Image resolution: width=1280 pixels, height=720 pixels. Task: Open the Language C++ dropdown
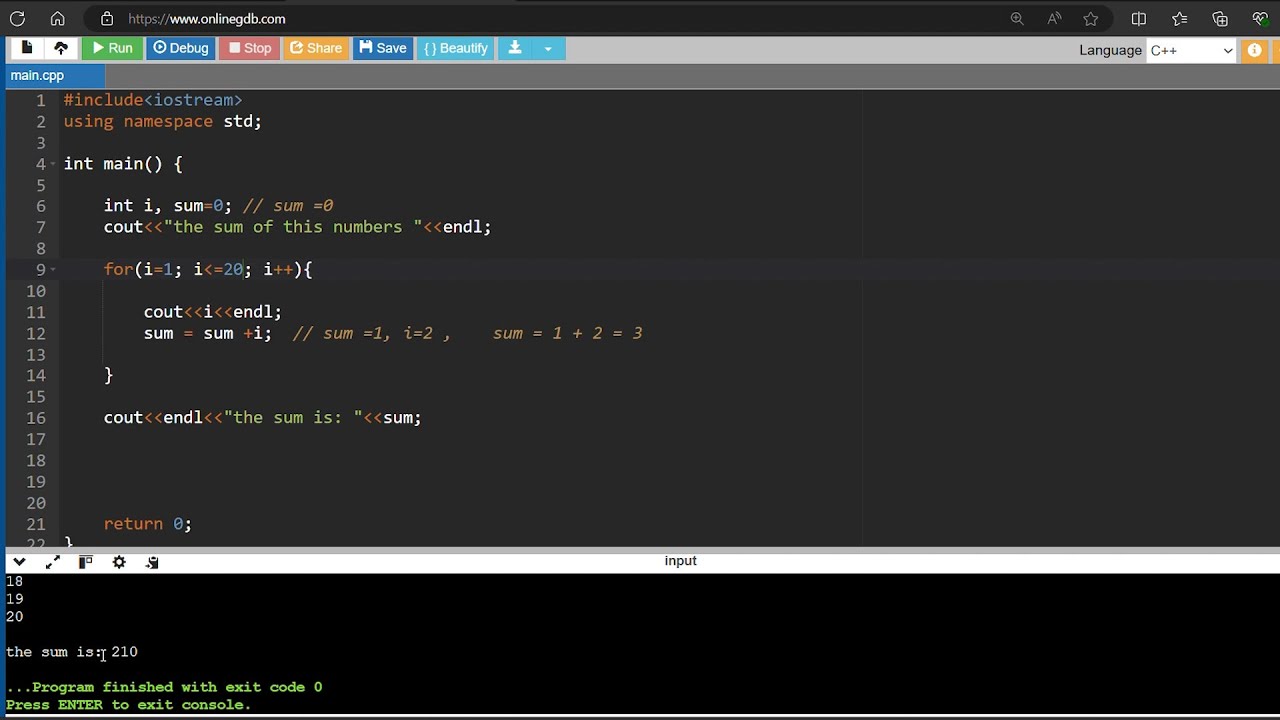point(1192,50)
